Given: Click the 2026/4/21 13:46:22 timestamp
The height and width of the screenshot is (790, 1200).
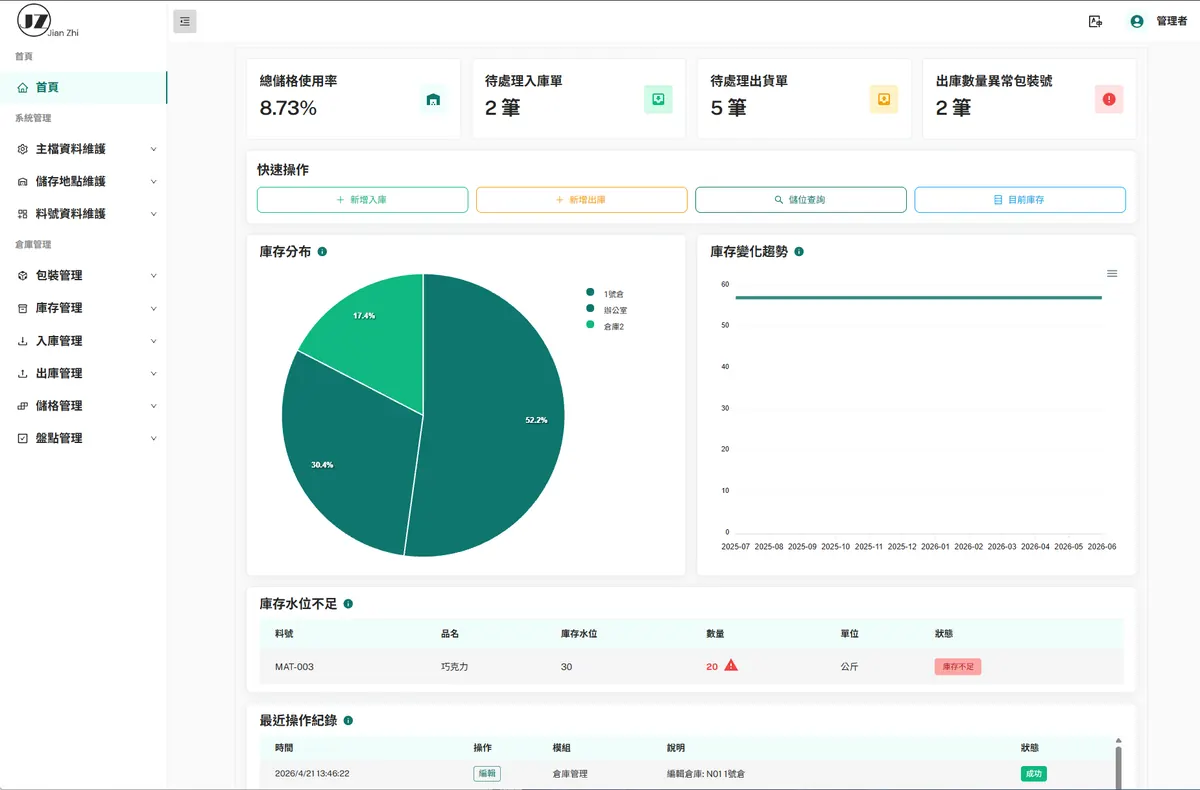Looking at the screenshot, I should (x=312, y=773).
